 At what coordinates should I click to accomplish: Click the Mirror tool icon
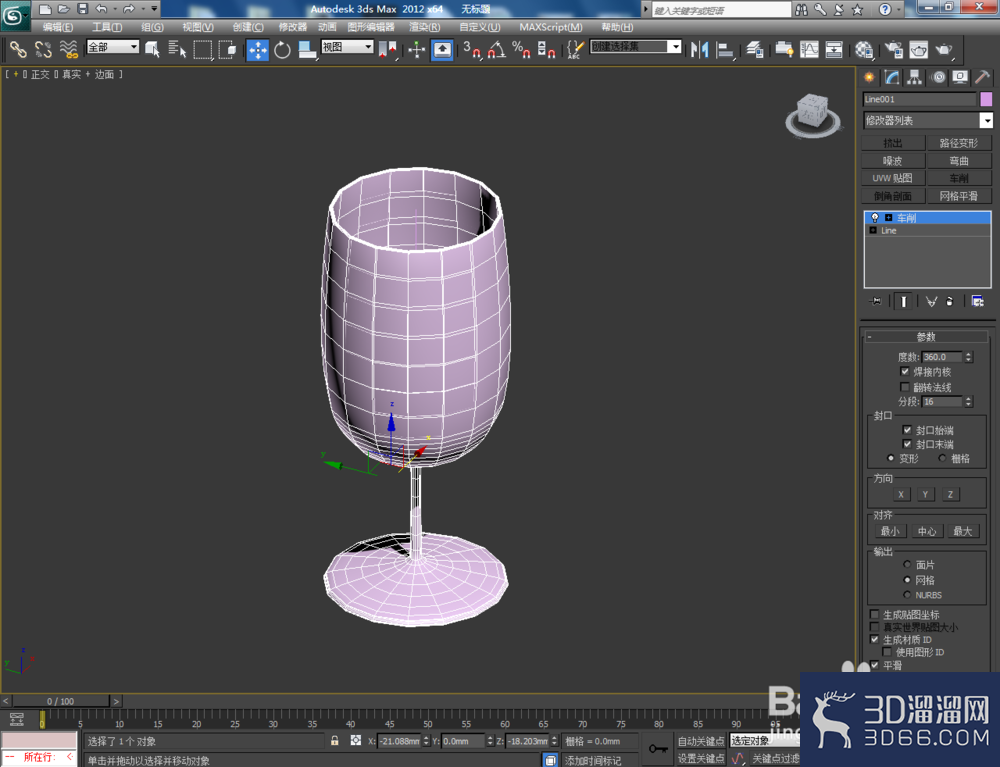(x=700, y=50)
